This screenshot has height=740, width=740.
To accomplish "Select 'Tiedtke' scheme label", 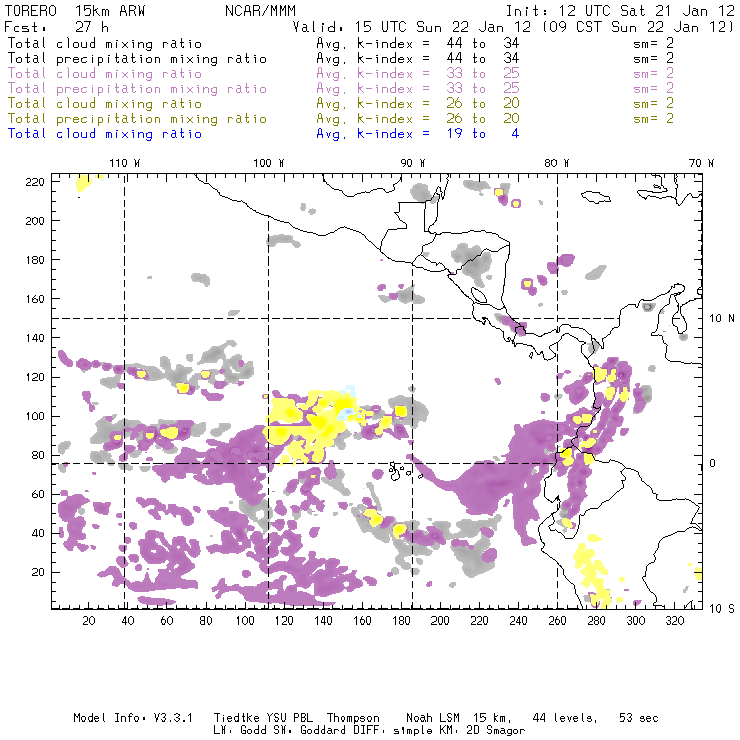I will pyautogui.click(x=236, y=718).
